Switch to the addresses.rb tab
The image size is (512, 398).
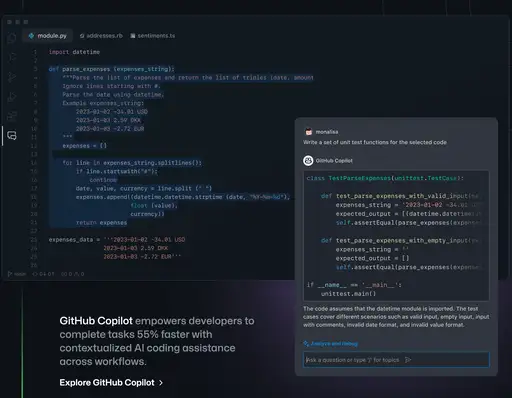click(101, 36)
